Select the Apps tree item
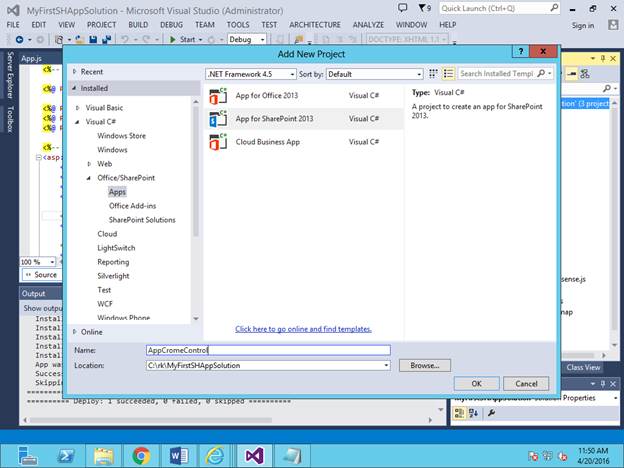 117,192
